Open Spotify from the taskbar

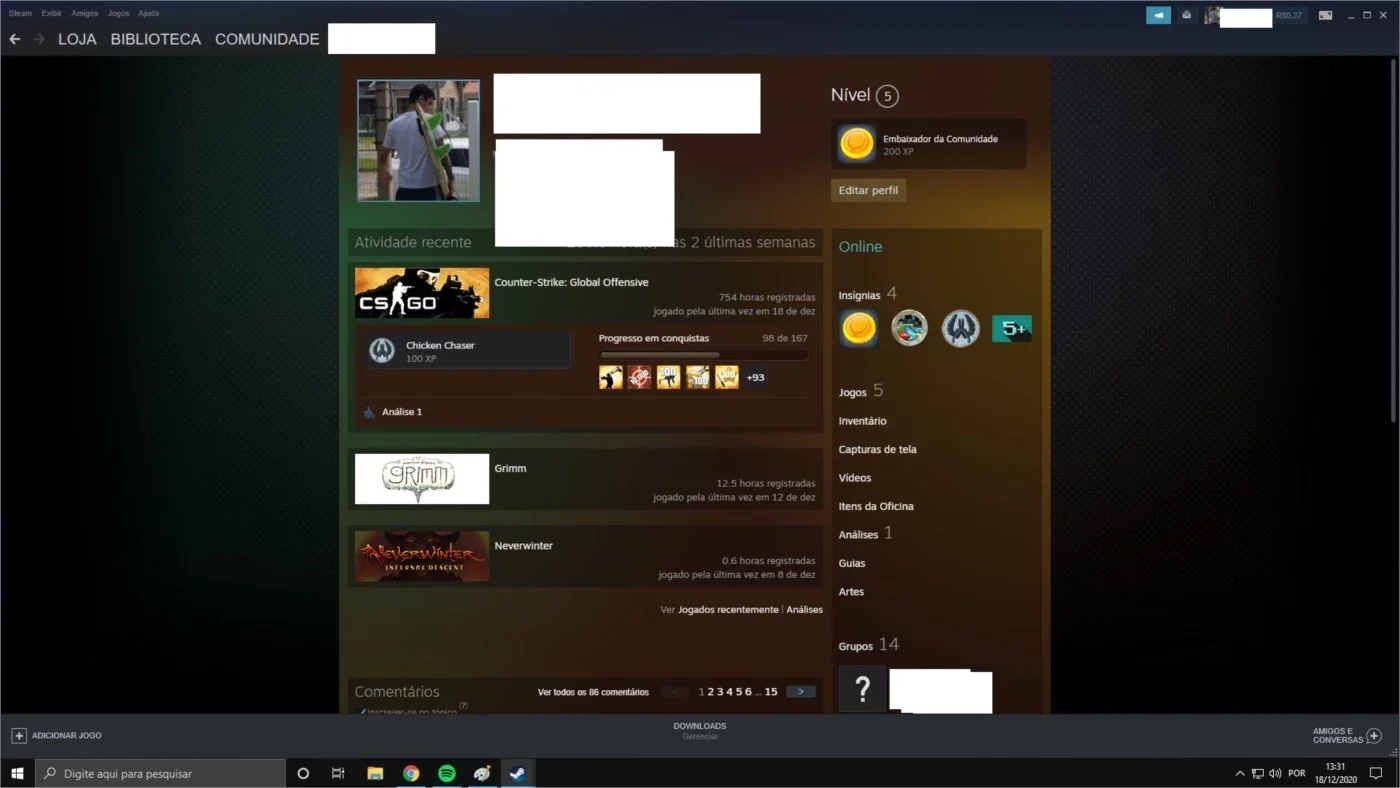click(x=447, y=773)
